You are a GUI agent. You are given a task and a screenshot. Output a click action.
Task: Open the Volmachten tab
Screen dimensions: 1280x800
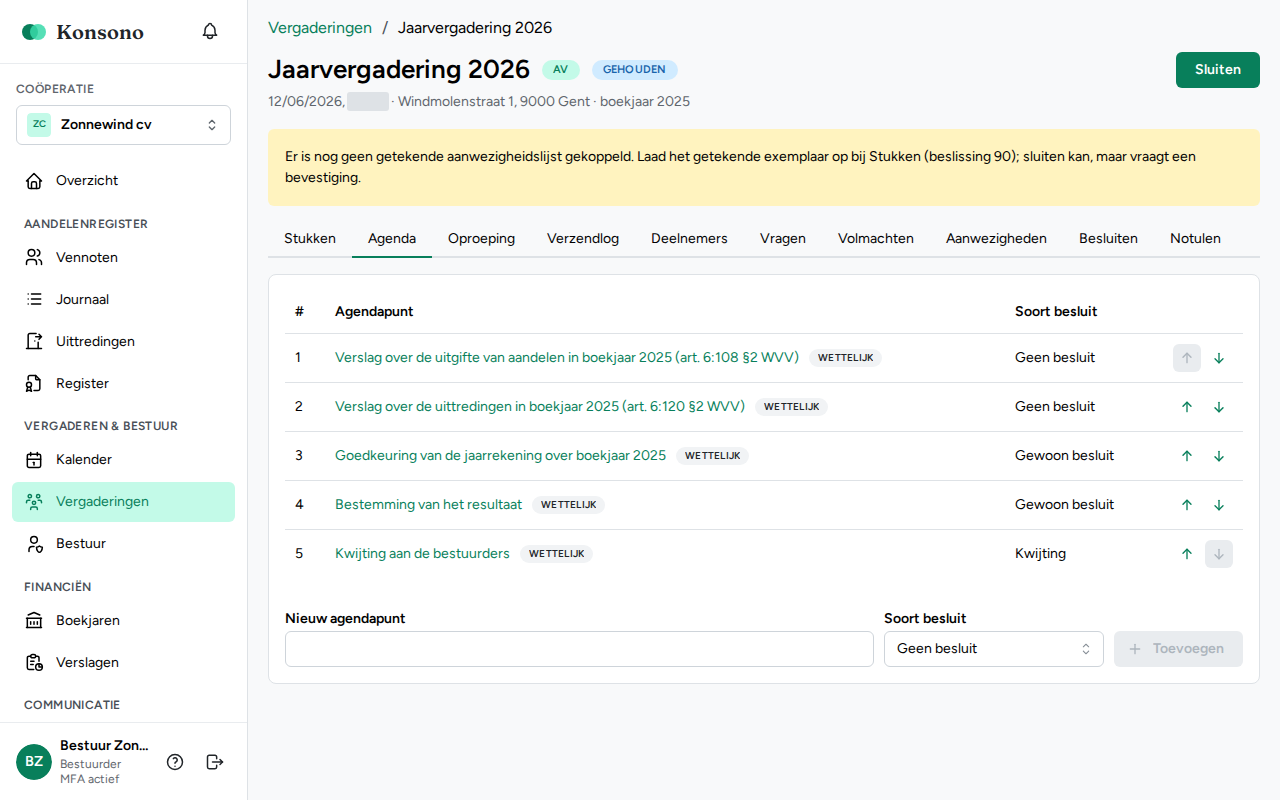point(876,239)
